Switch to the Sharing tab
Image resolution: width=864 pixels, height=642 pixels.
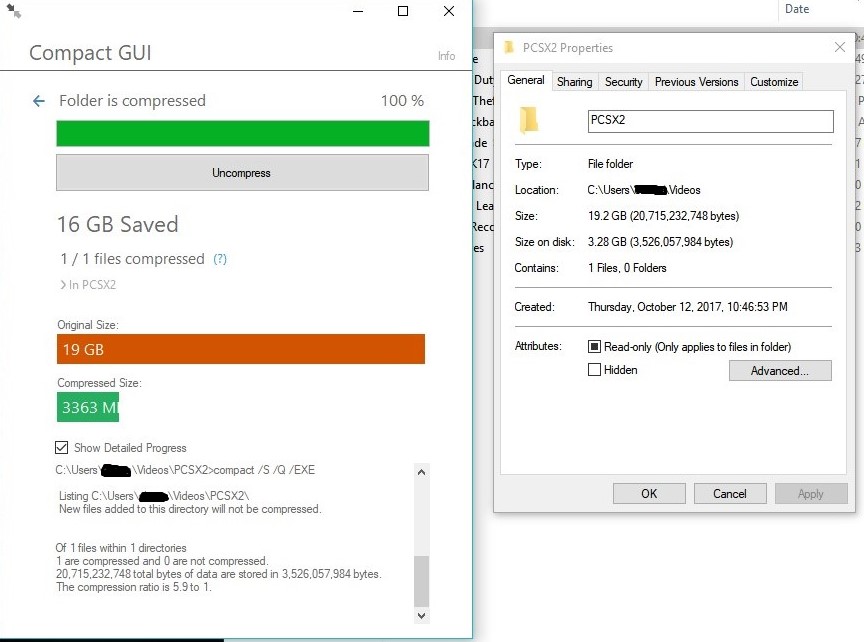click(575, 81)
